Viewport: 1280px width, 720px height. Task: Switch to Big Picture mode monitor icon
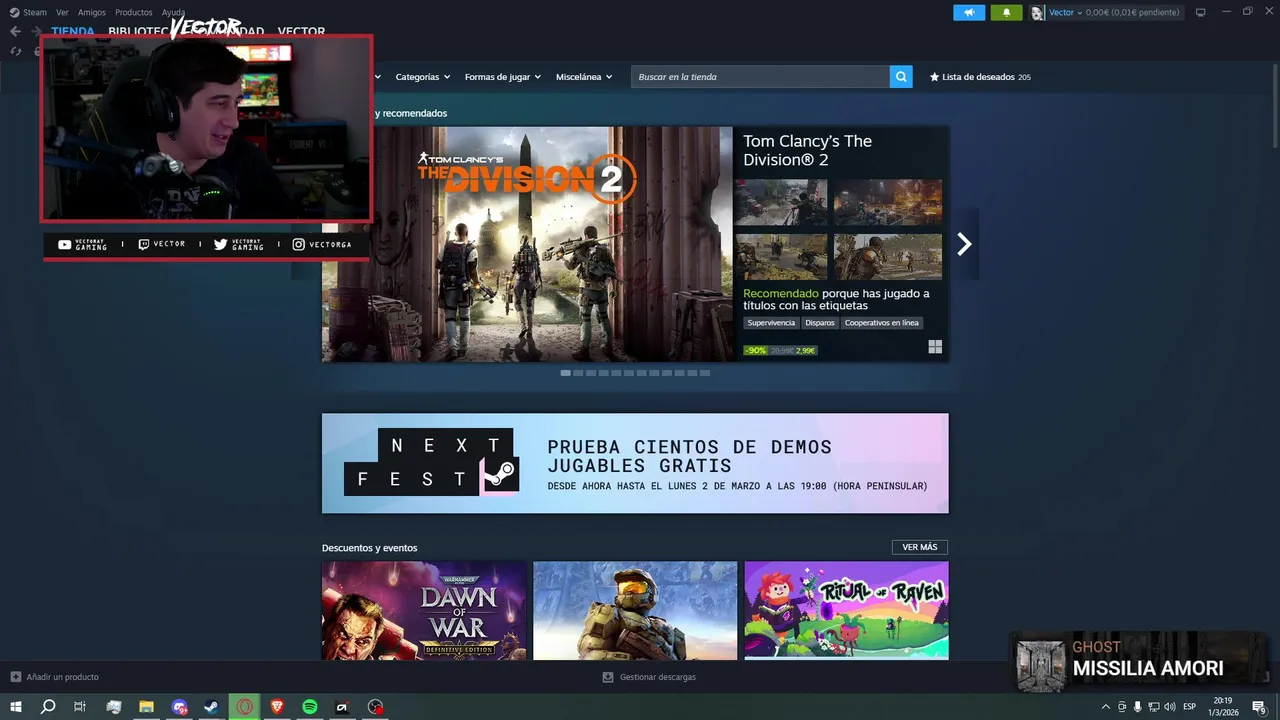1201,12
